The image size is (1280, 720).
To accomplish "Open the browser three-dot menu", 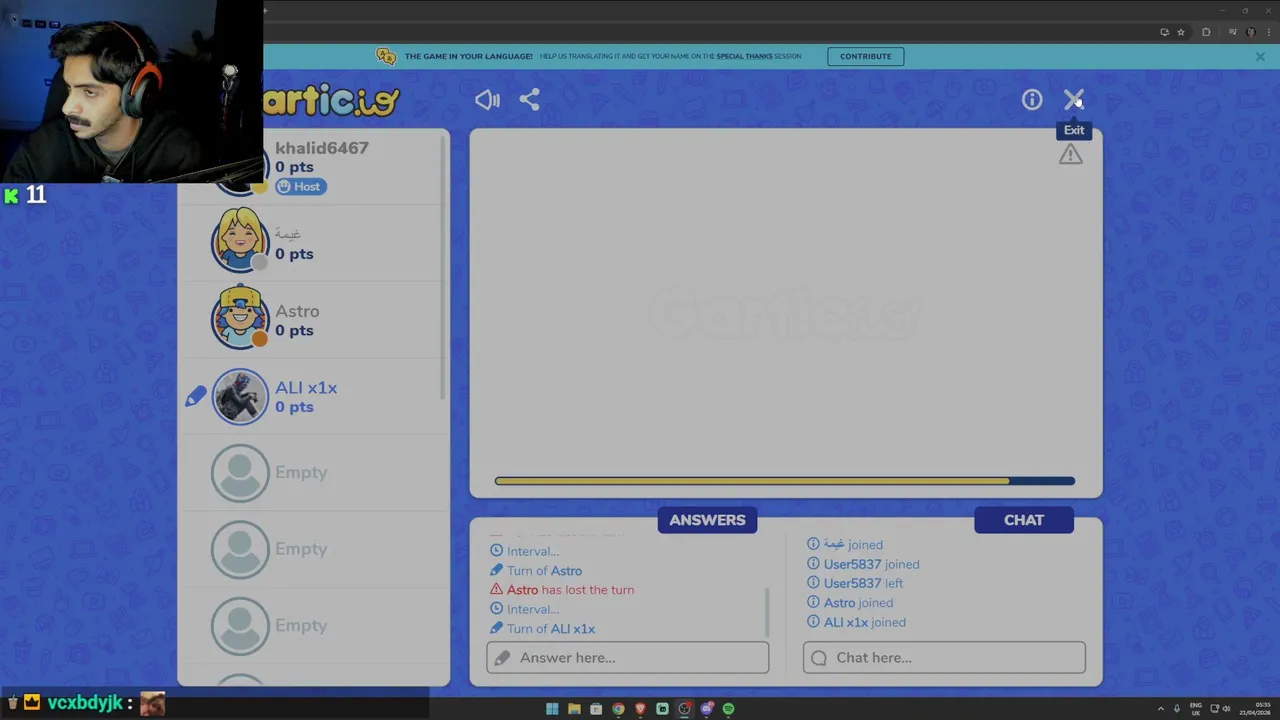I will click(1269, 32).
